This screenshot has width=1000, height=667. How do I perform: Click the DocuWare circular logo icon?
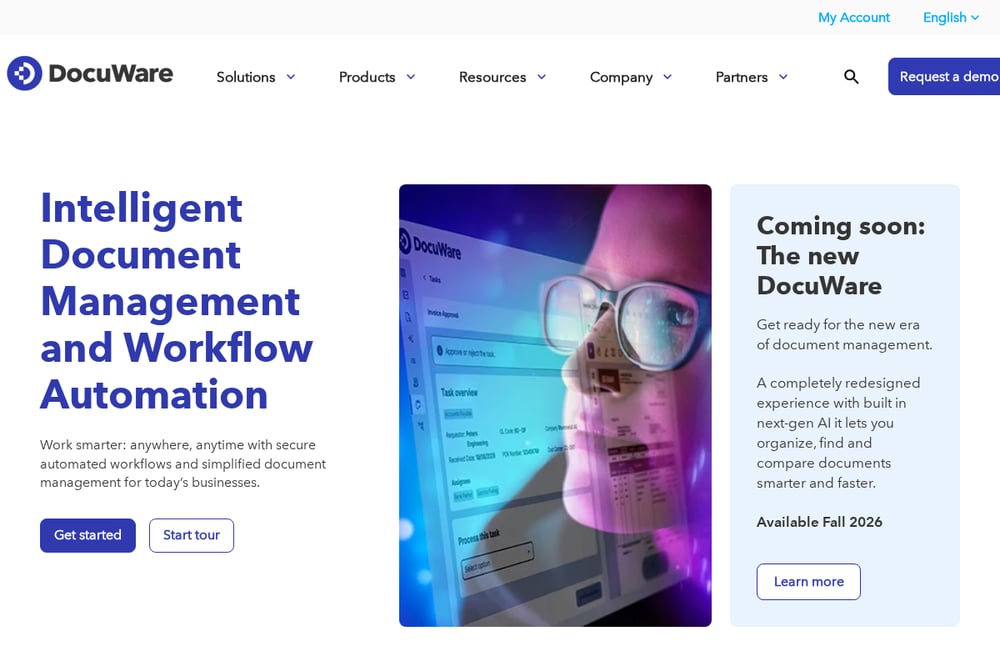tap(24, 73)
